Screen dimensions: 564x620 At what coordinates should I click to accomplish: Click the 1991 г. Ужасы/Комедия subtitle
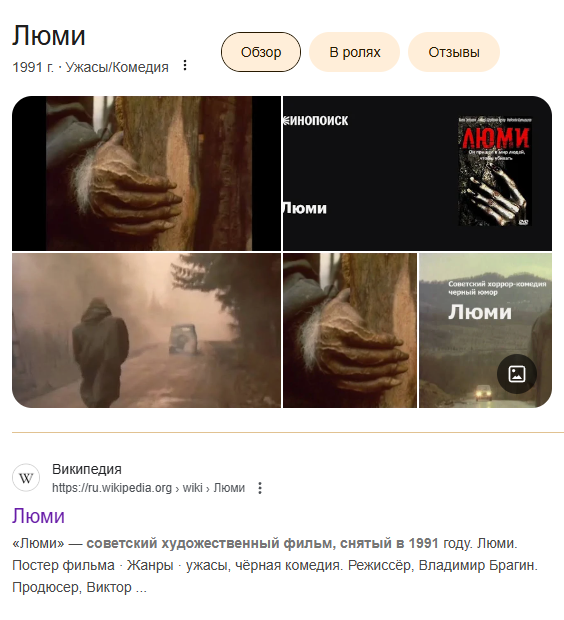(91, 67)
